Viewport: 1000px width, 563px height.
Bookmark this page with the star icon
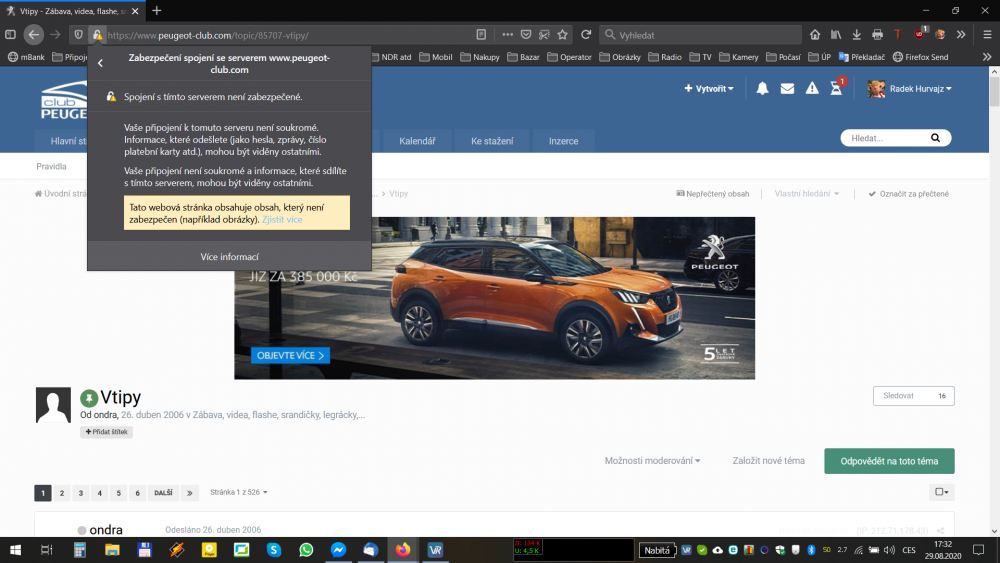562,35
